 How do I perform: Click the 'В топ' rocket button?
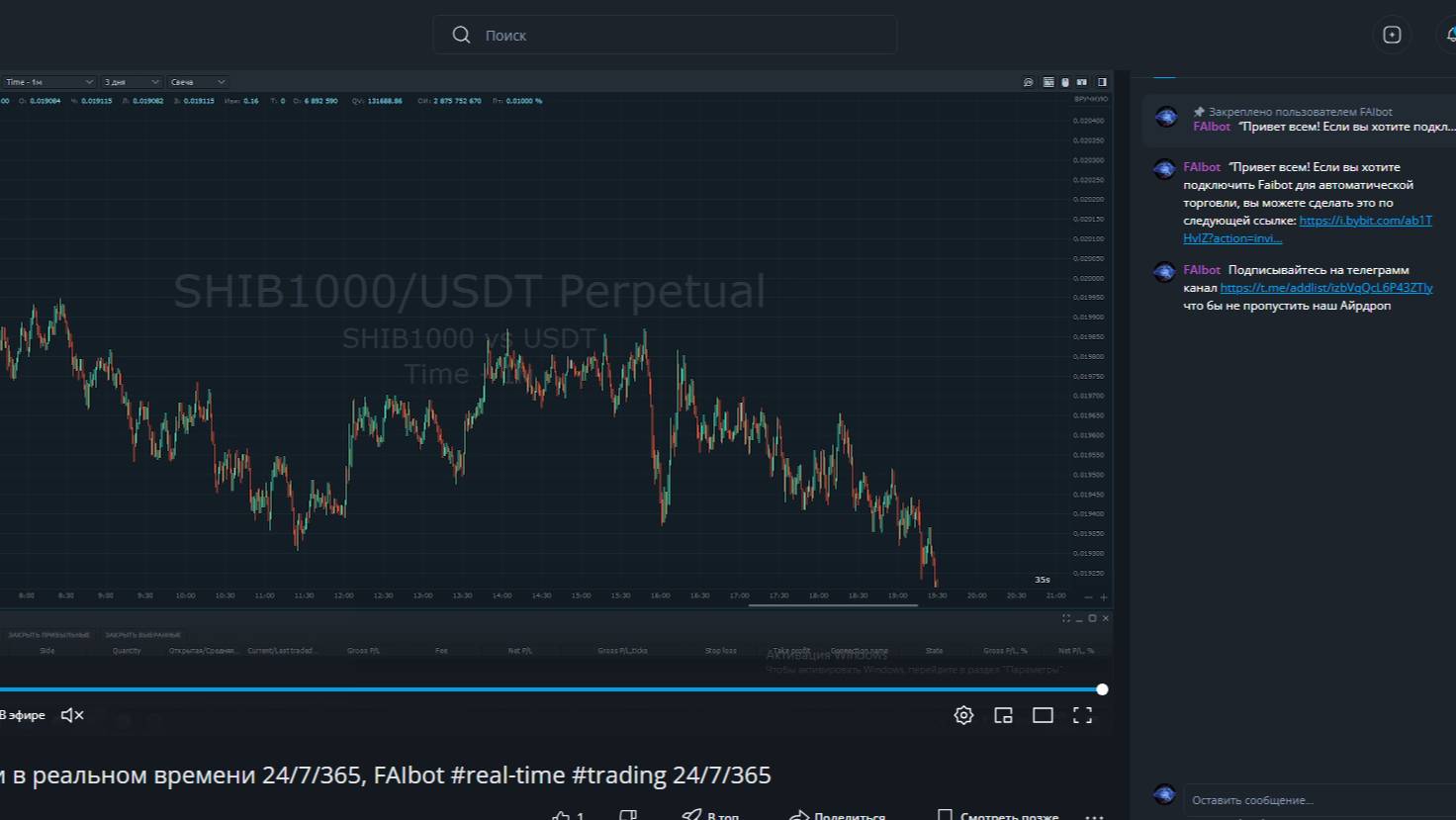click(710, 815)
